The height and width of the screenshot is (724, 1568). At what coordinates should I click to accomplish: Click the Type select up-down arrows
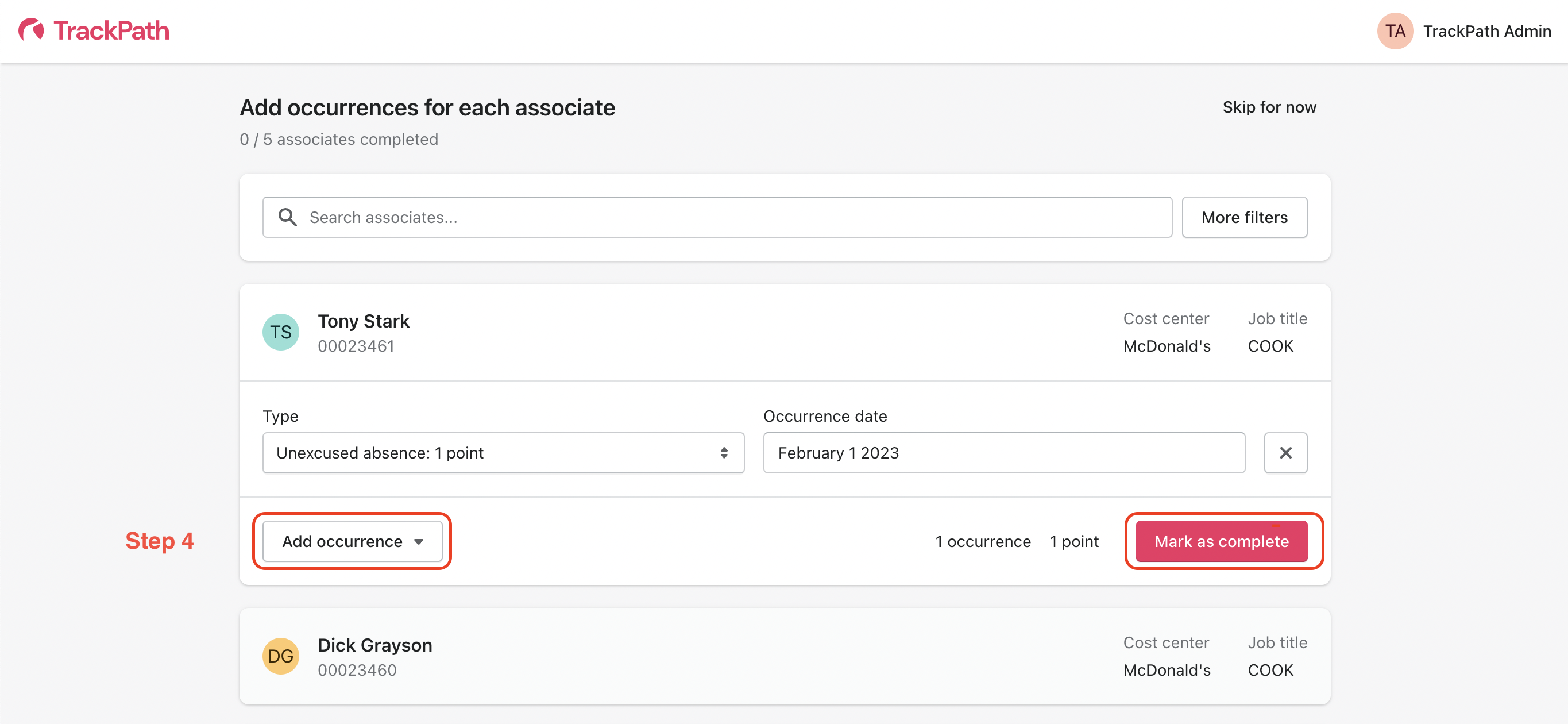point(724,452)
